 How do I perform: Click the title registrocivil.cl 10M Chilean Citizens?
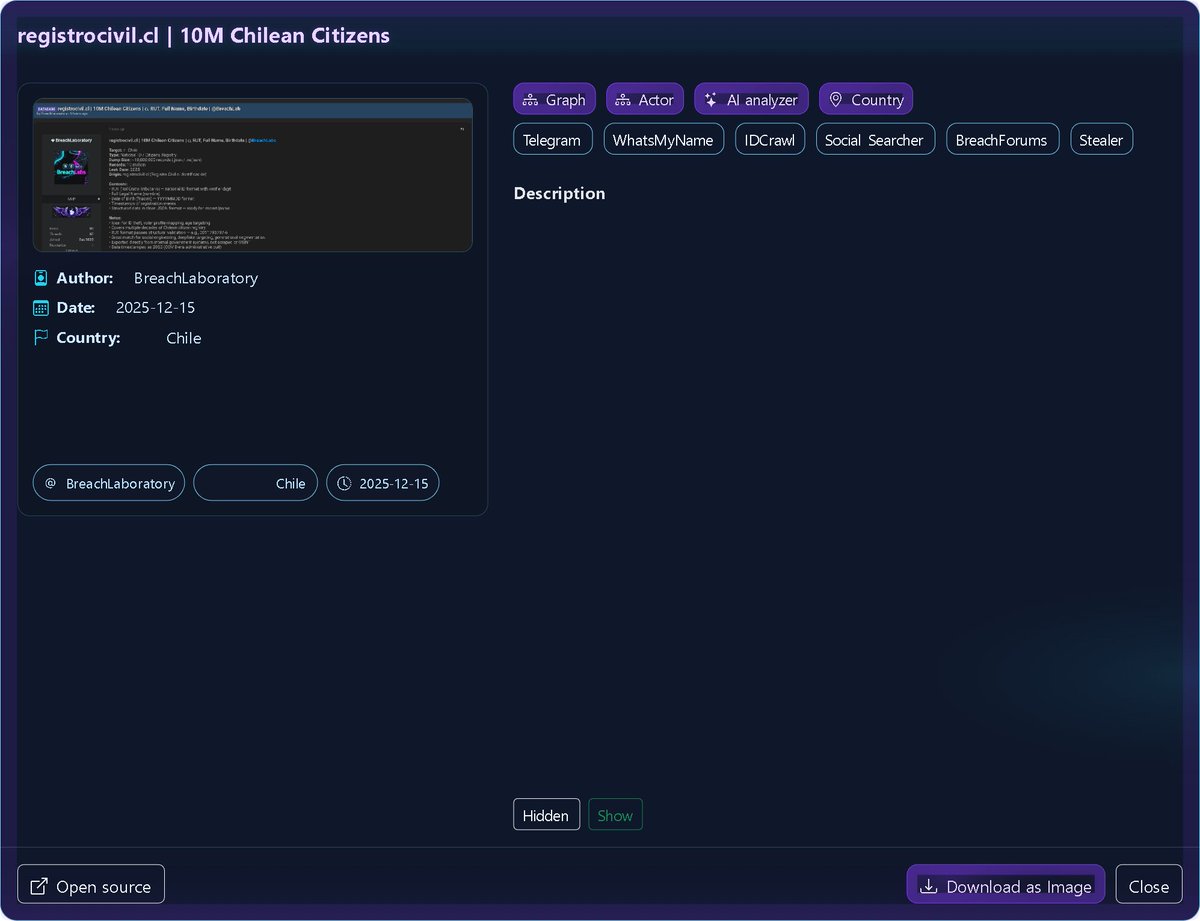click(204, 36)
